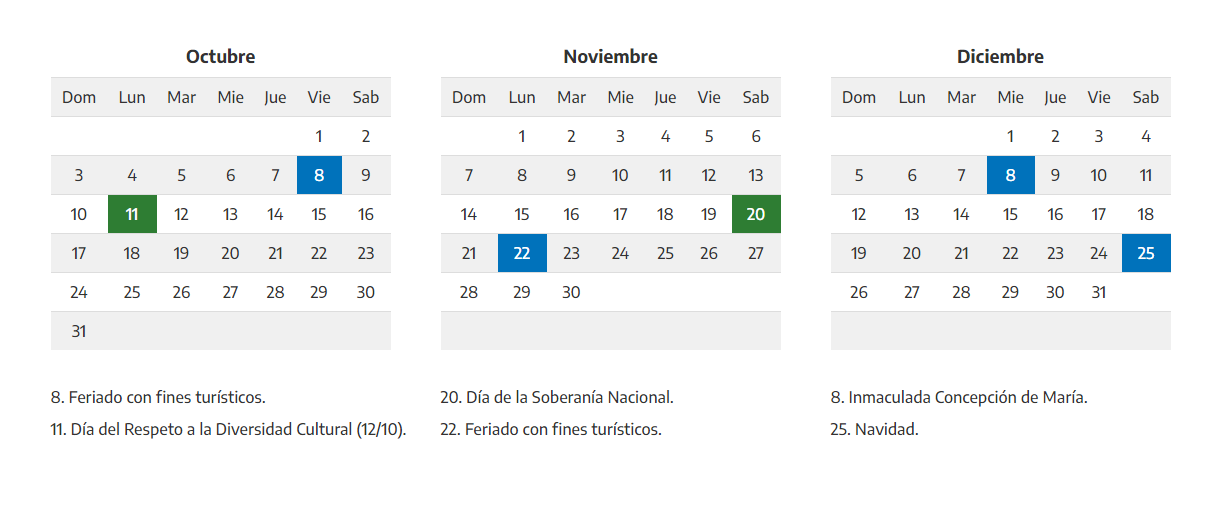Click November's Feriado con fines turísticos note
This screenshot has height=519, width=1225.
tap(551, 429)
